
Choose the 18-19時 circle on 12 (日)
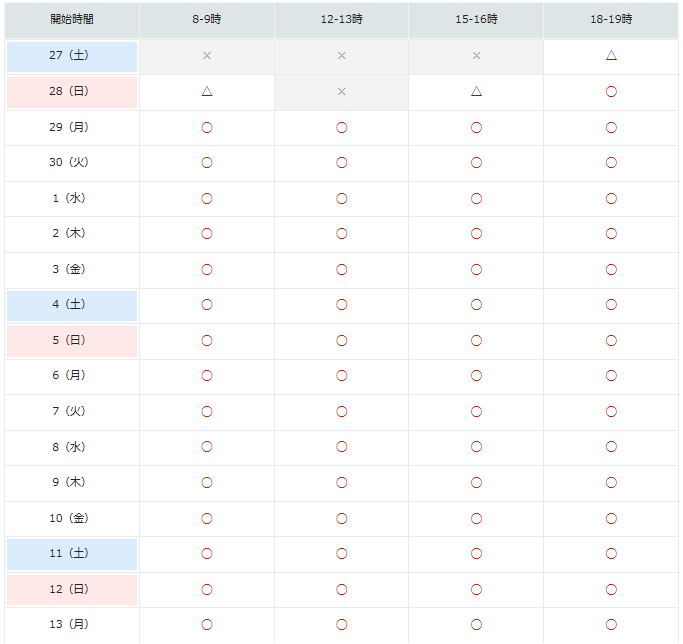611,590
